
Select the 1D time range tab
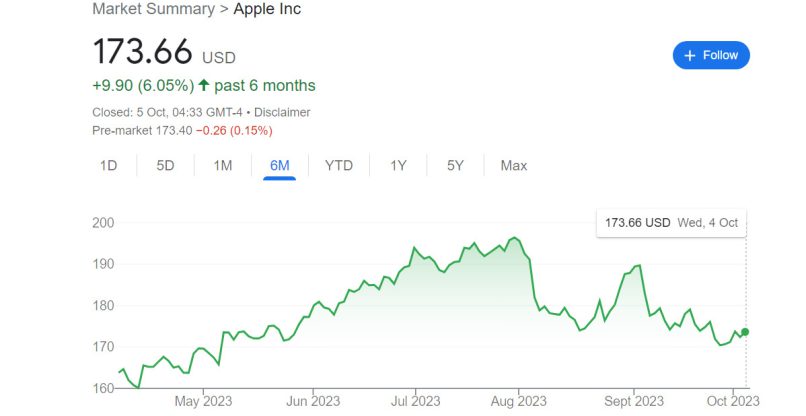coord(109,165)
